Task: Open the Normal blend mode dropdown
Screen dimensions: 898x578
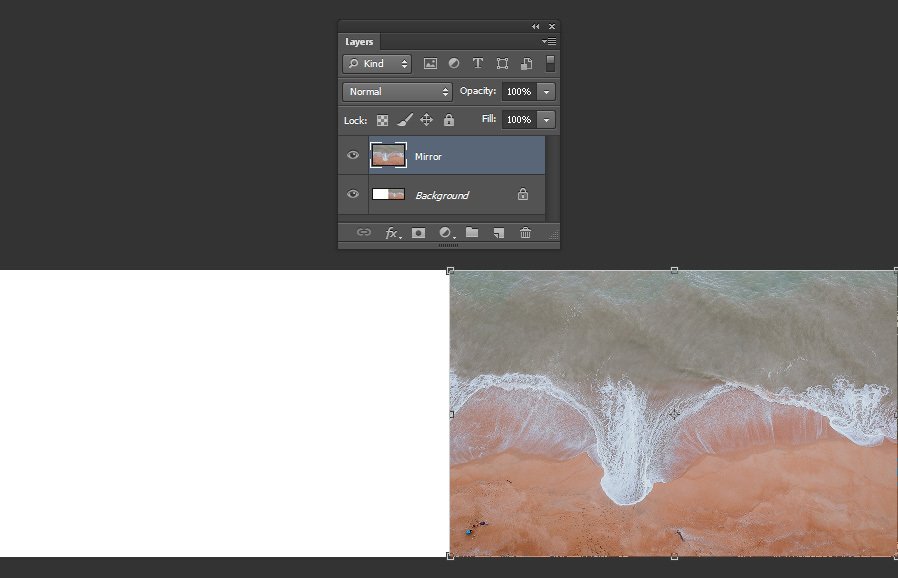Action: point(397,92)
